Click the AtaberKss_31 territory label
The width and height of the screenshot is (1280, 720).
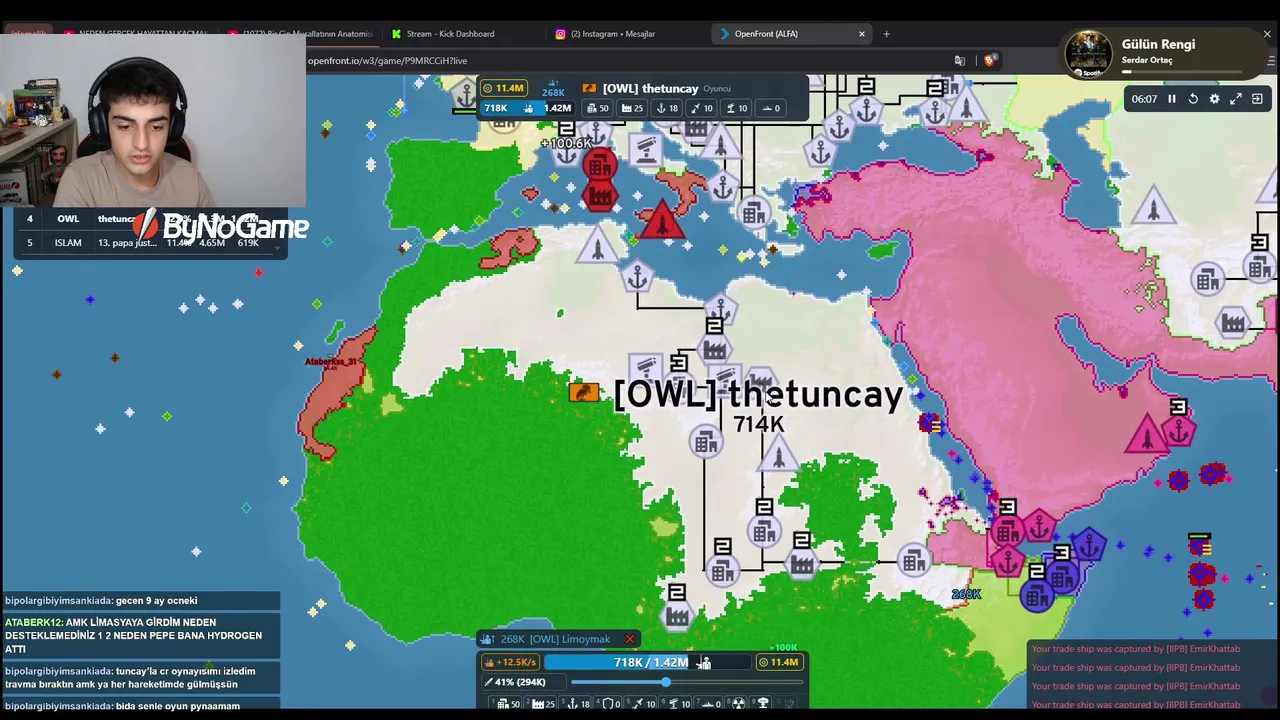tap(331, 361)
